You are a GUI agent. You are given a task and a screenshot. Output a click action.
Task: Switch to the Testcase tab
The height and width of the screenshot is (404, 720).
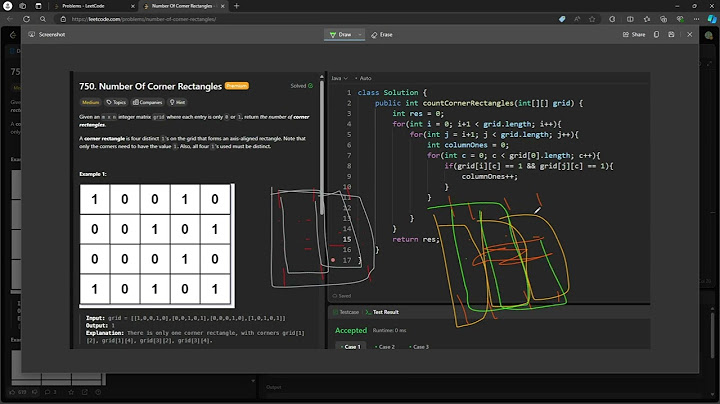coord(346,312)
